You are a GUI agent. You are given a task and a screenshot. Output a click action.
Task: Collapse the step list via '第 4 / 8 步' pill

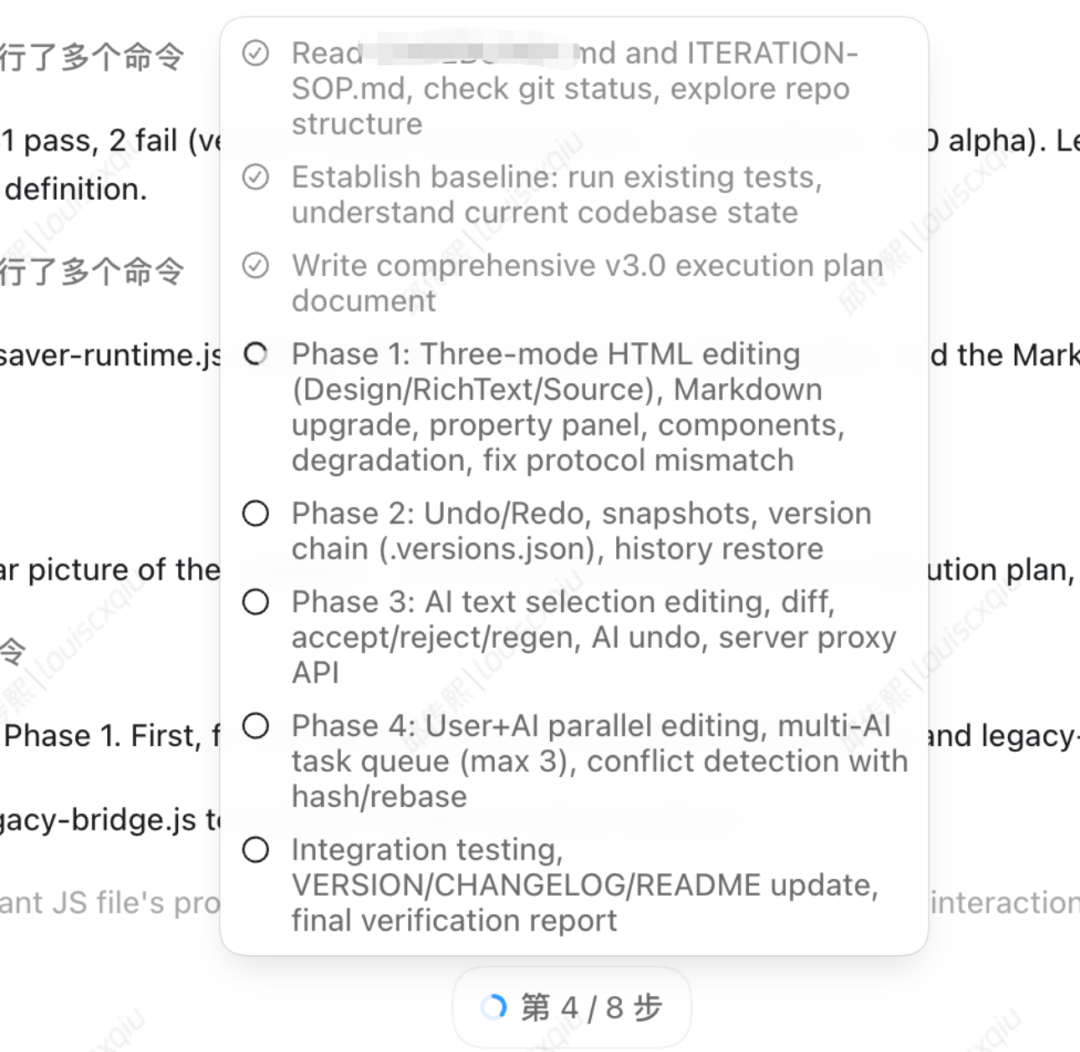(x=572, y=1008)
